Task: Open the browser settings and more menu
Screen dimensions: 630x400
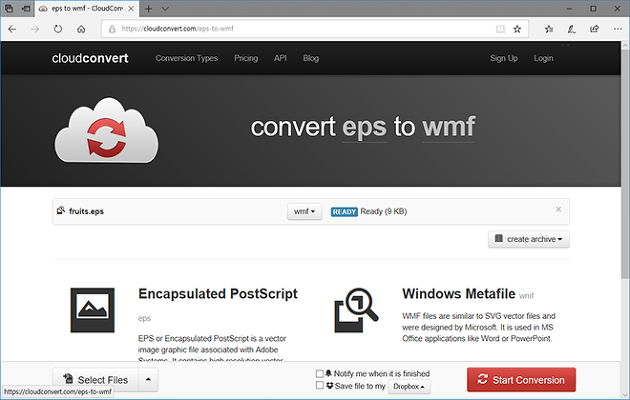Action: 618,29
